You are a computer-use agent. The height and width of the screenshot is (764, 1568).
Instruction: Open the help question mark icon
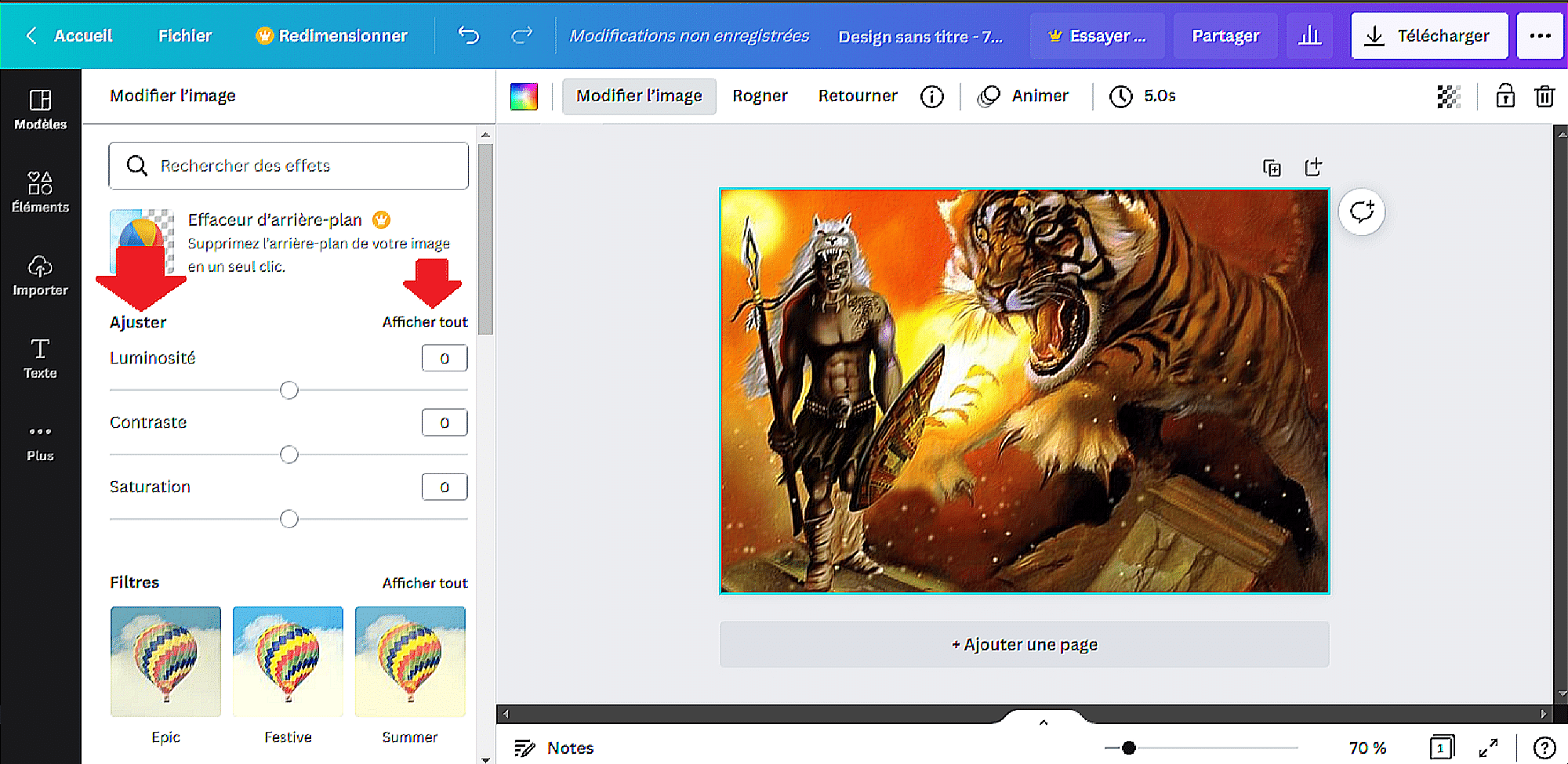(1544, 748)
